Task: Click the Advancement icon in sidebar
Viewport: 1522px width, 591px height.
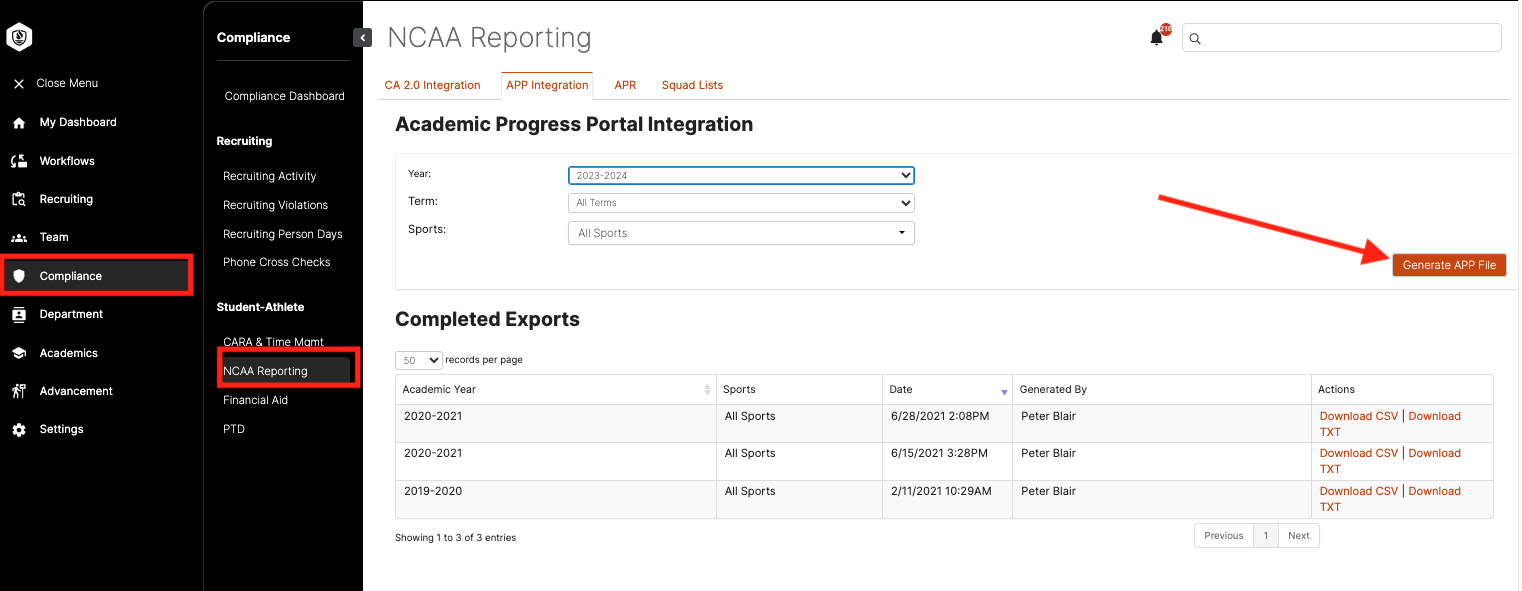Action: (x=19, y=391)
